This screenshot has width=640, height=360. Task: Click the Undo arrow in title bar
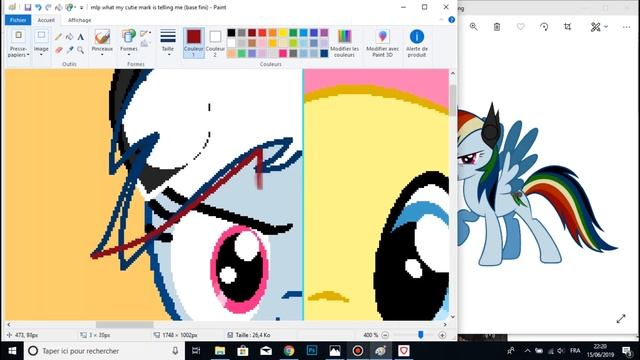pyautogui.click(x=38, y=7)
